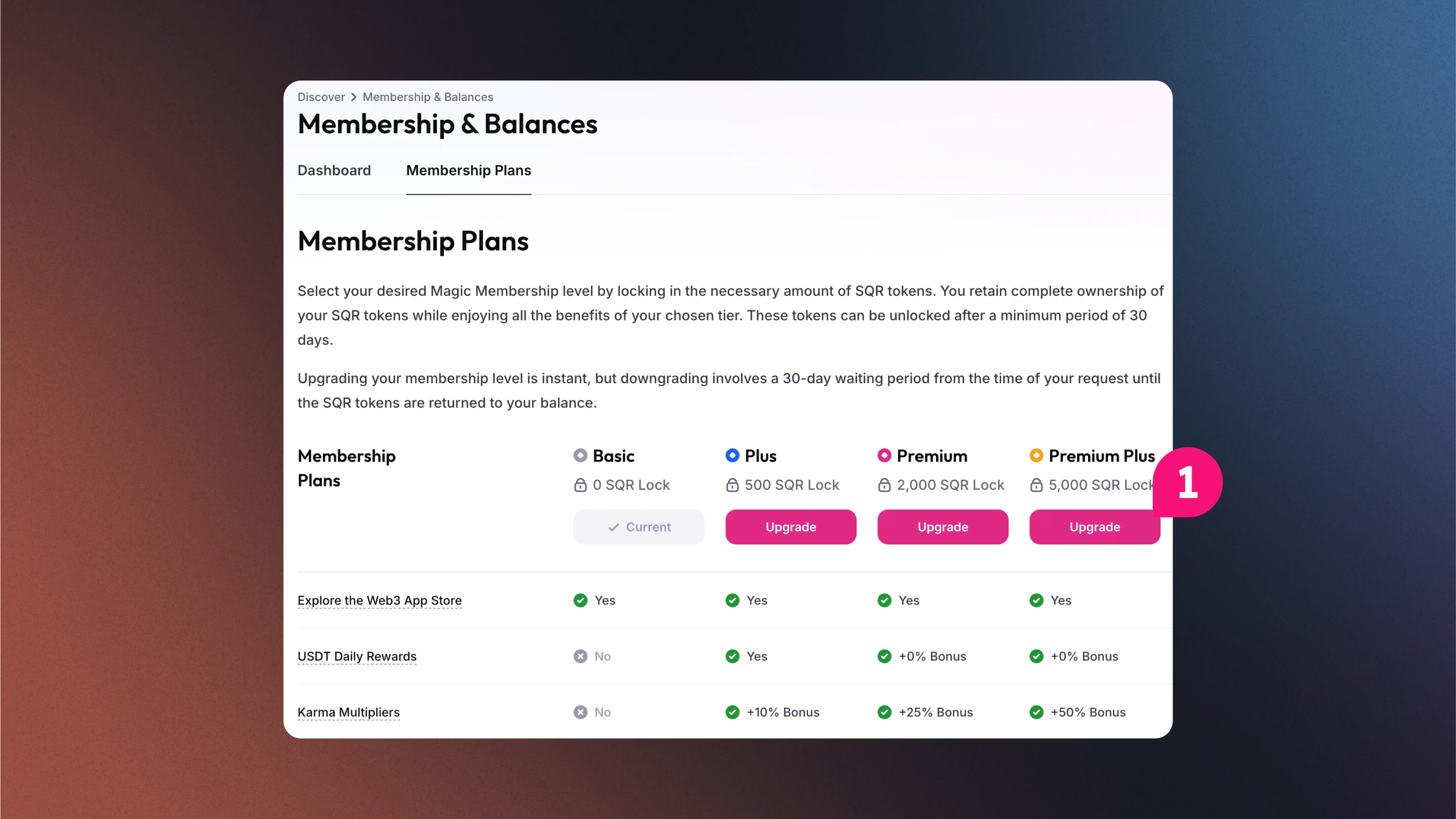Image resolution: width=1456 pixels, height=819 pixels.
Task: Upgrade to the Premium plan
Action: [942, 527]
